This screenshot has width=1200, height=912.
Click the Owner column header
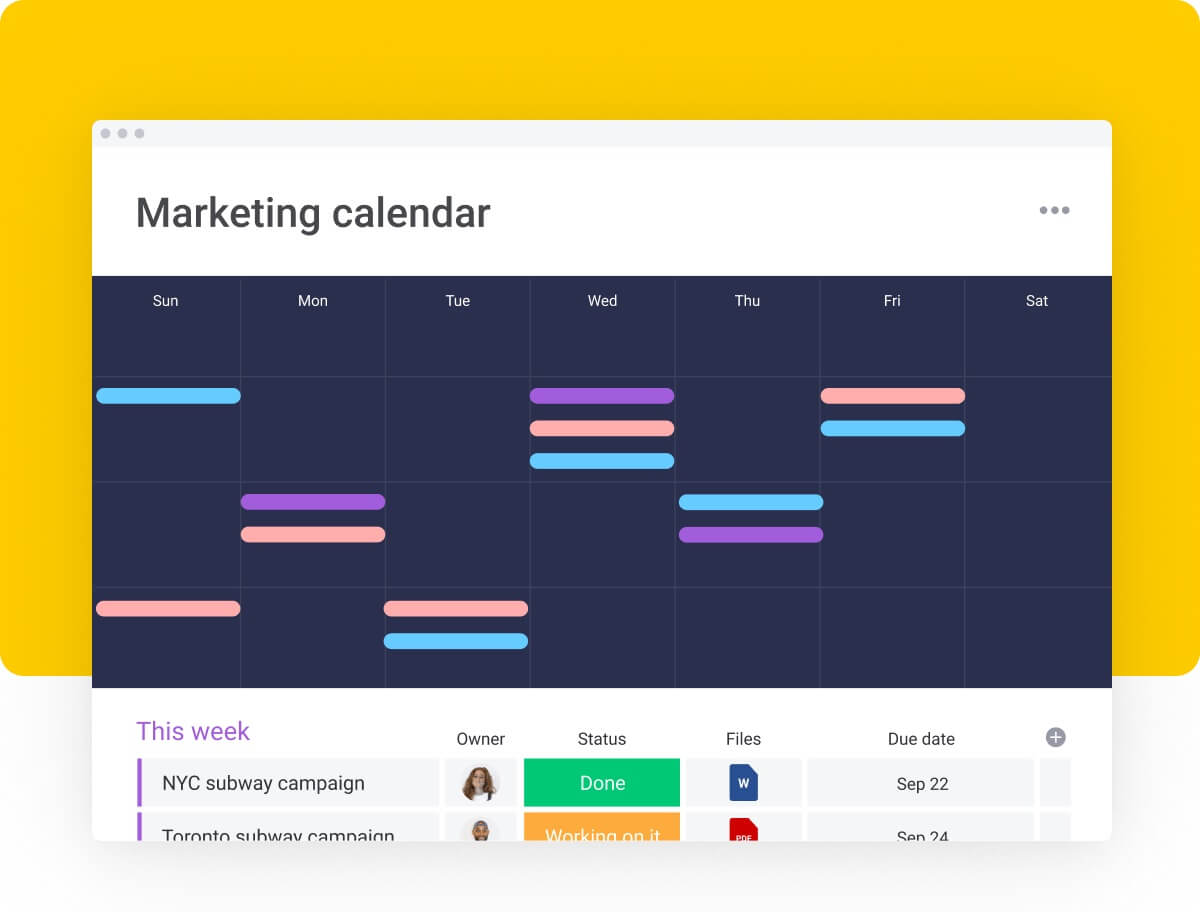click(x=481, y=739)
